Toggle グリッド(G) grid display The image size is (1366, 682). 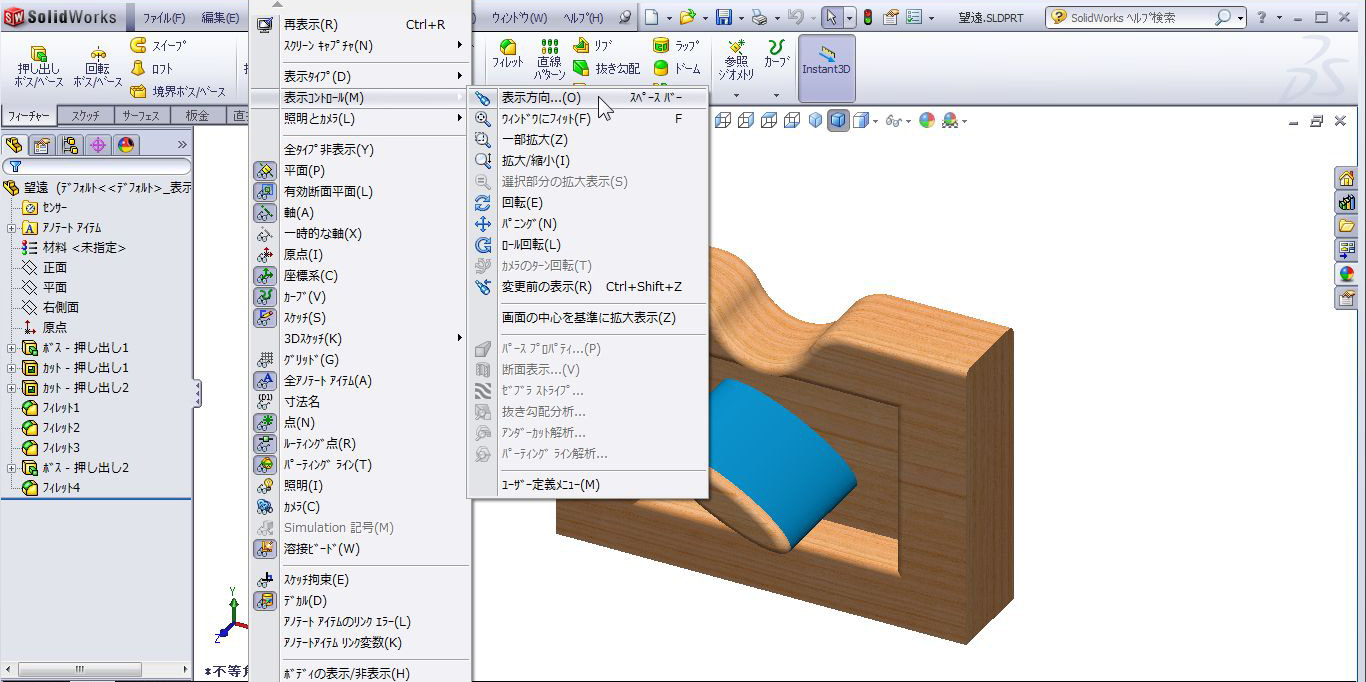point(360,360)
